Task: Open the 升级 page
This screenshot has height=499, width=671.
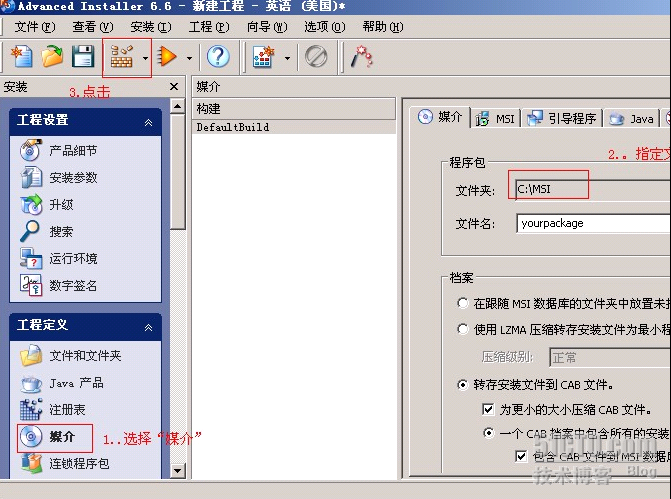Action: (x=47, y=204)
